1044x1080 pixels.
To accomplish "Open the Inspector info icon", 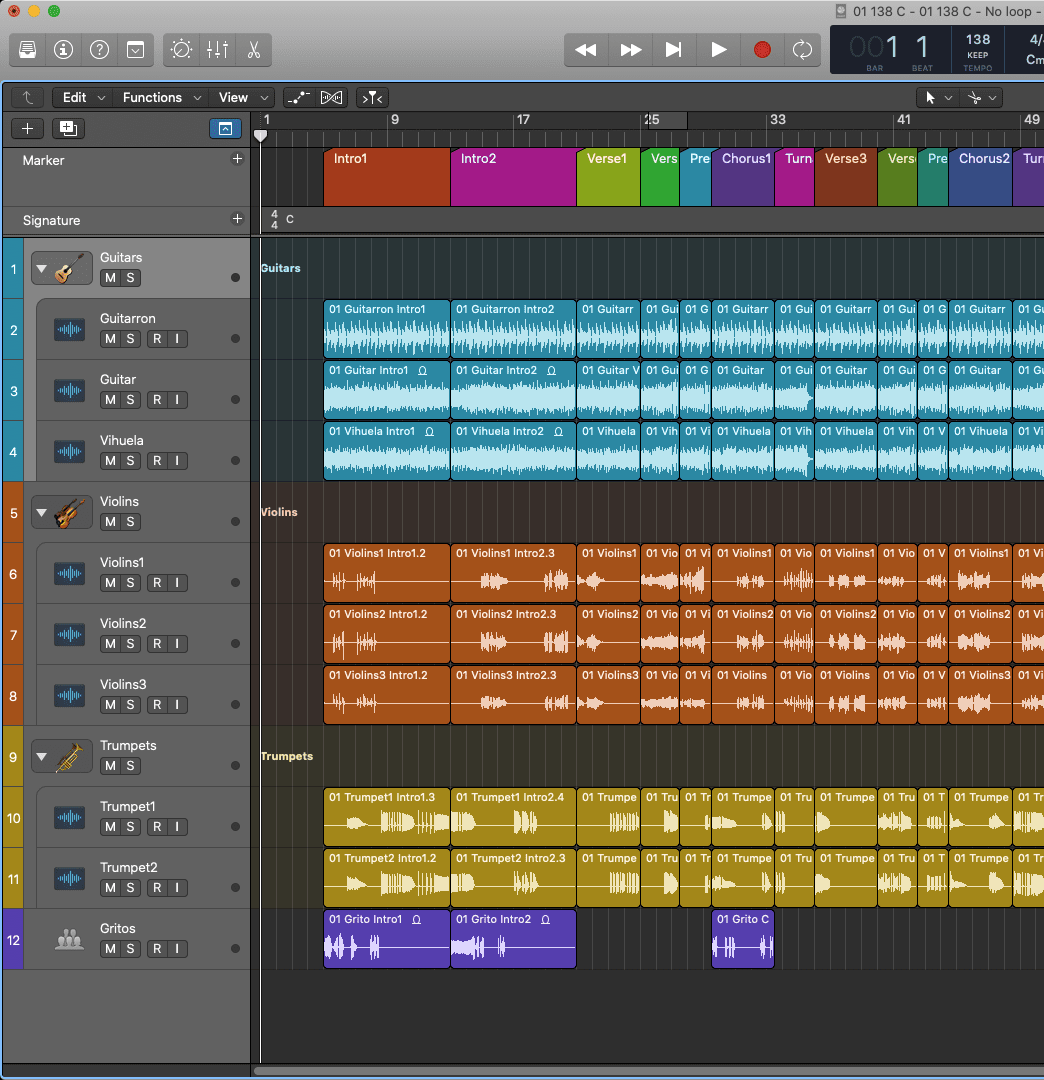I will (x=64, y=49).
